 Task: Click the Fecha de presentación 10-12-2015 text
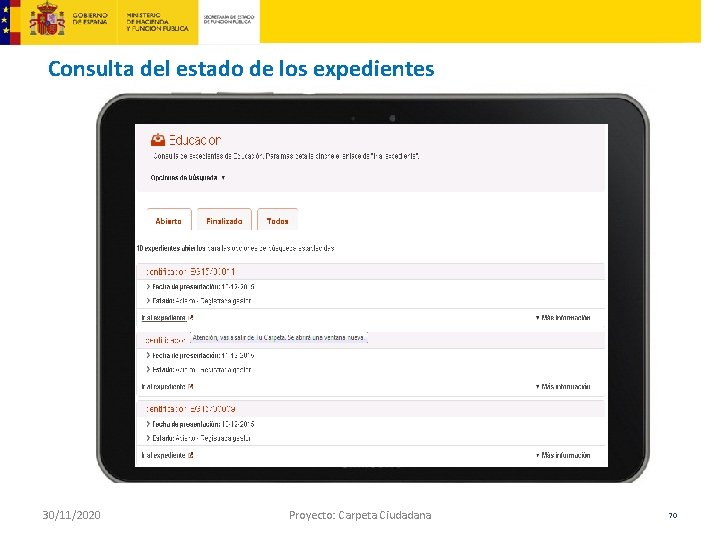[x=203, y=424]
